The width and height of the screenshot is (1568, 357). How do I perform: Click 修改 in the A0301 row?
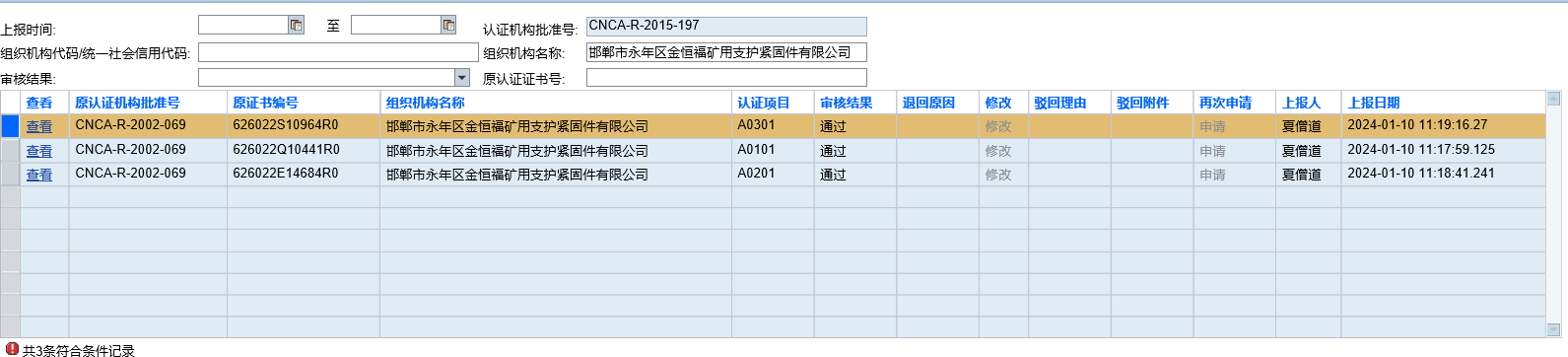point(998,126)
